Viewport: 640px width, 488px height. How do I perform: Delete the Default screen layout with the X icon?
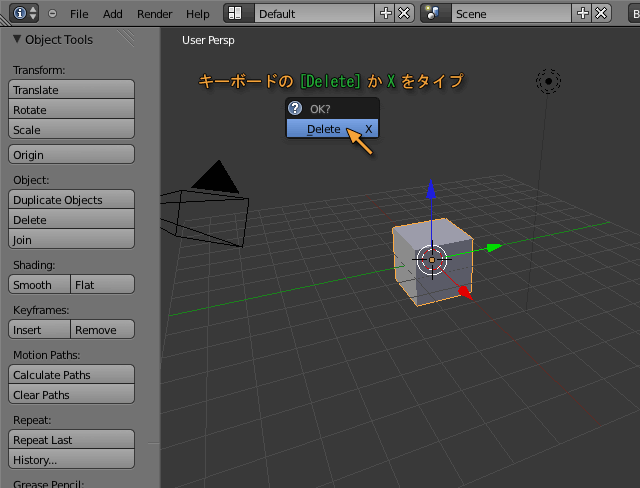point(403,14)
